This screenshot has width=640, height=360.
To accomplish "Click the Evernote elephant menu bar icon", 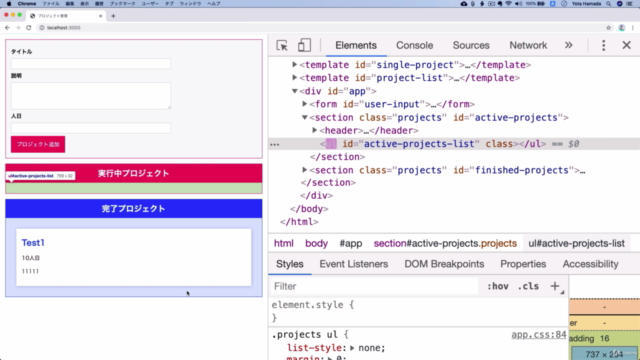I will pos(500,4).
